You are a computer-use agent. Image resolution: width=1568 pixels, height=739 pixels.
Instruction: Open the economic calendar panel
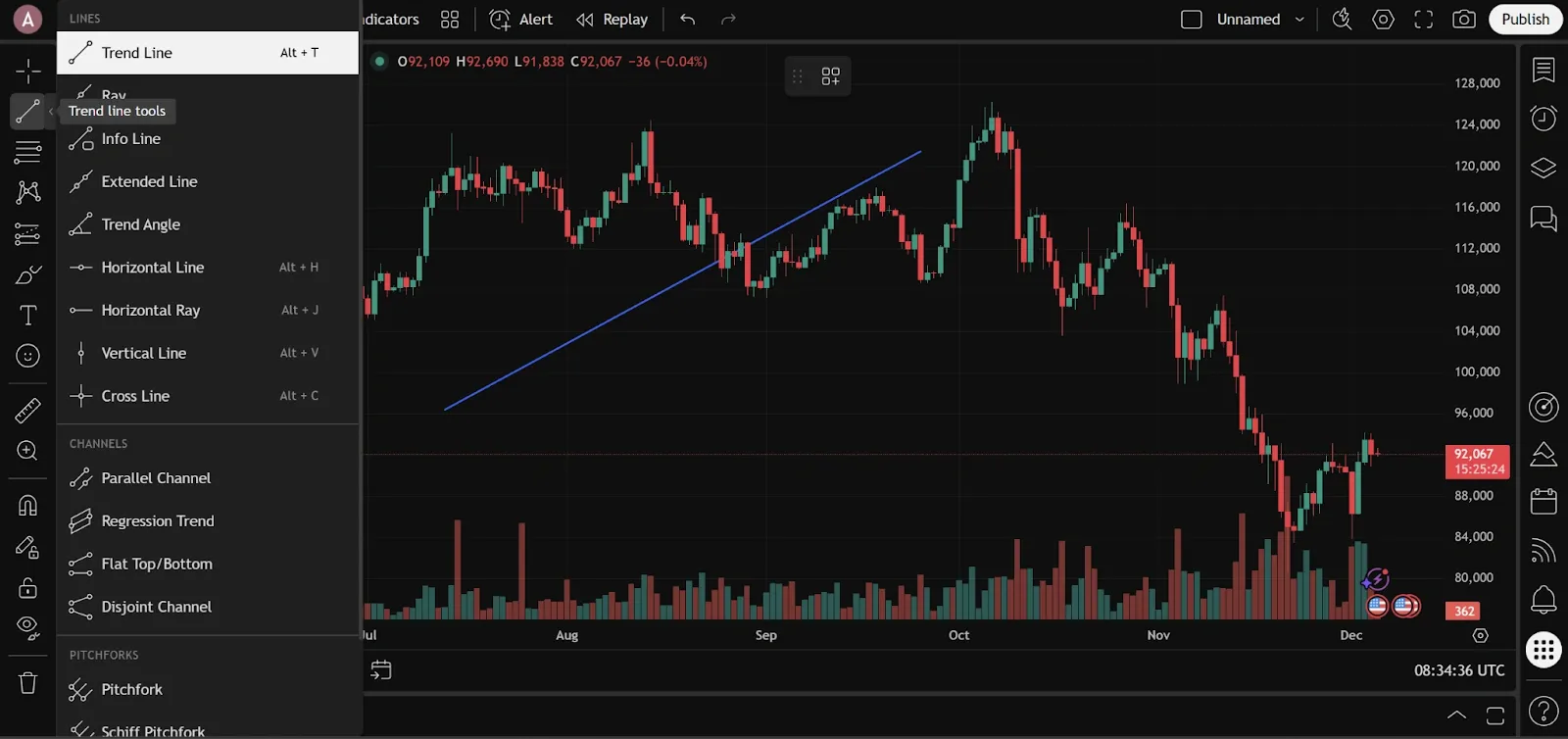[x=1543, y=501]
